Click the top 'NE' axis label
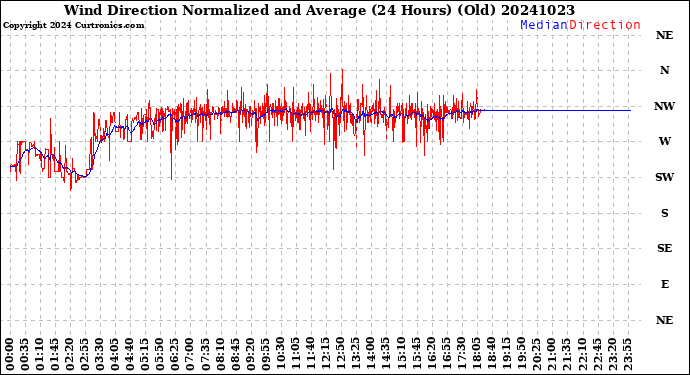690x375 pixels. tap(664, 35)
